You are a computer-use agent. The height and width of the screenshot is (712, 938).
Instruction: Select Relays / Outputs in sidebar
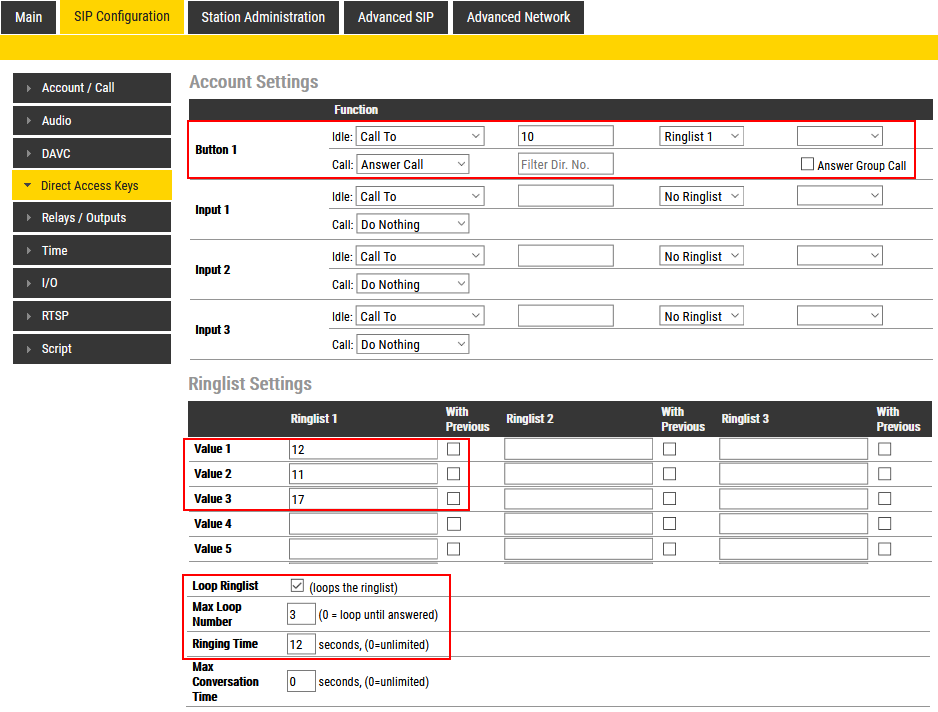(x=92, y=218)
